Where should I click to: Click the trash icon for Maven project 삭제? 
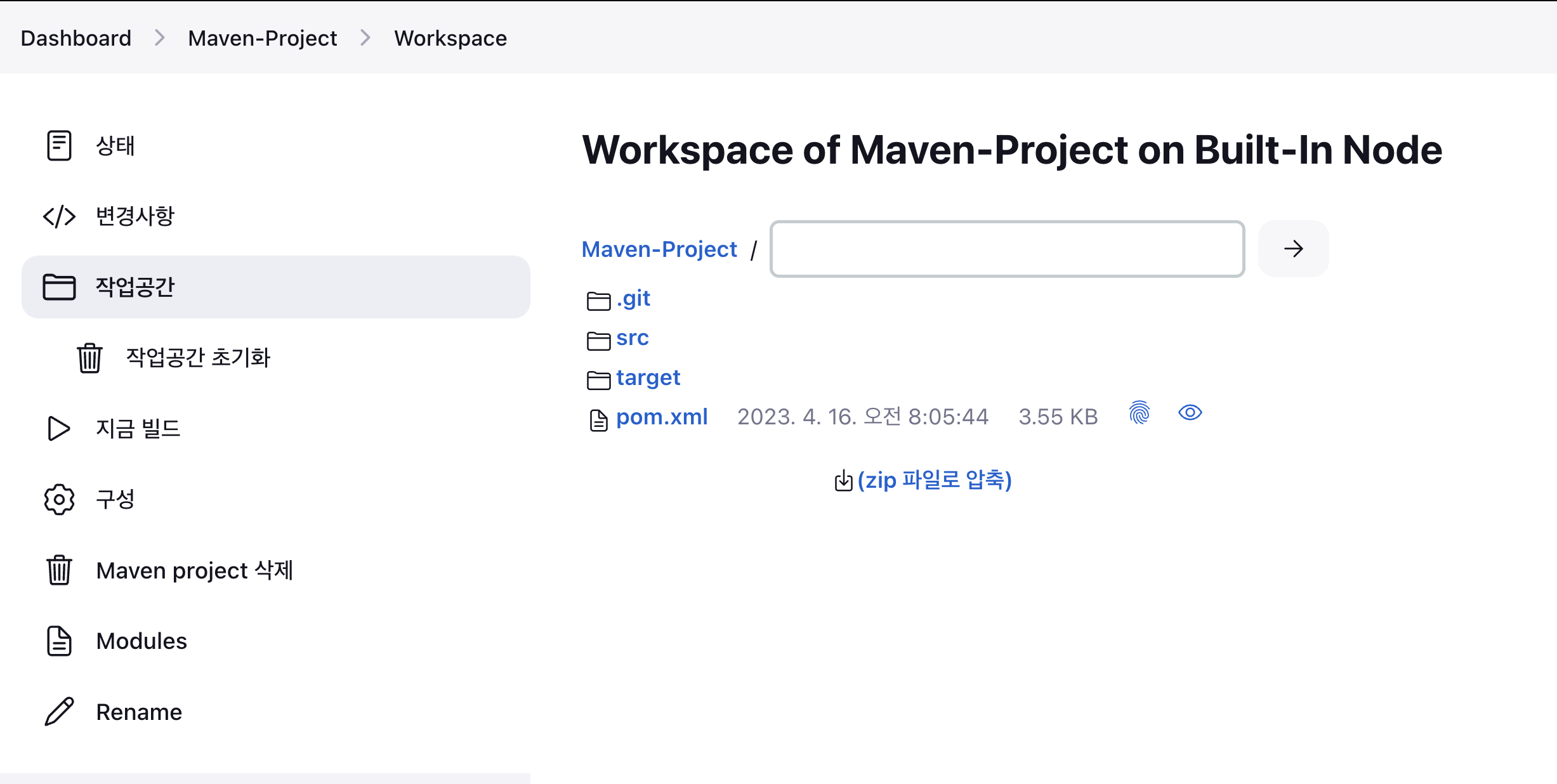[59, 570]
